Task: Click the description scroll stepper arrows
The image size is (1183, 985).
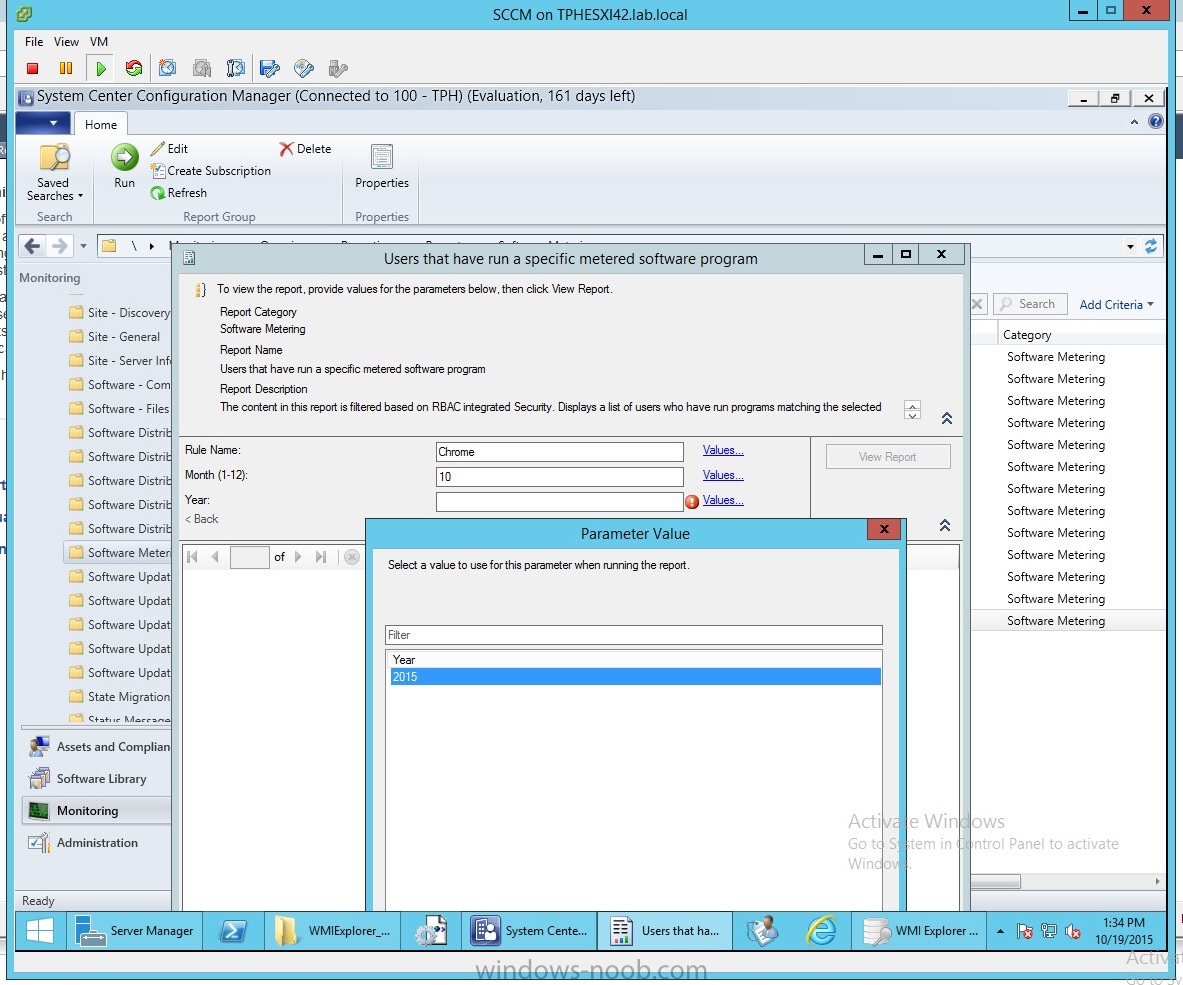Action: coord(912,410)
